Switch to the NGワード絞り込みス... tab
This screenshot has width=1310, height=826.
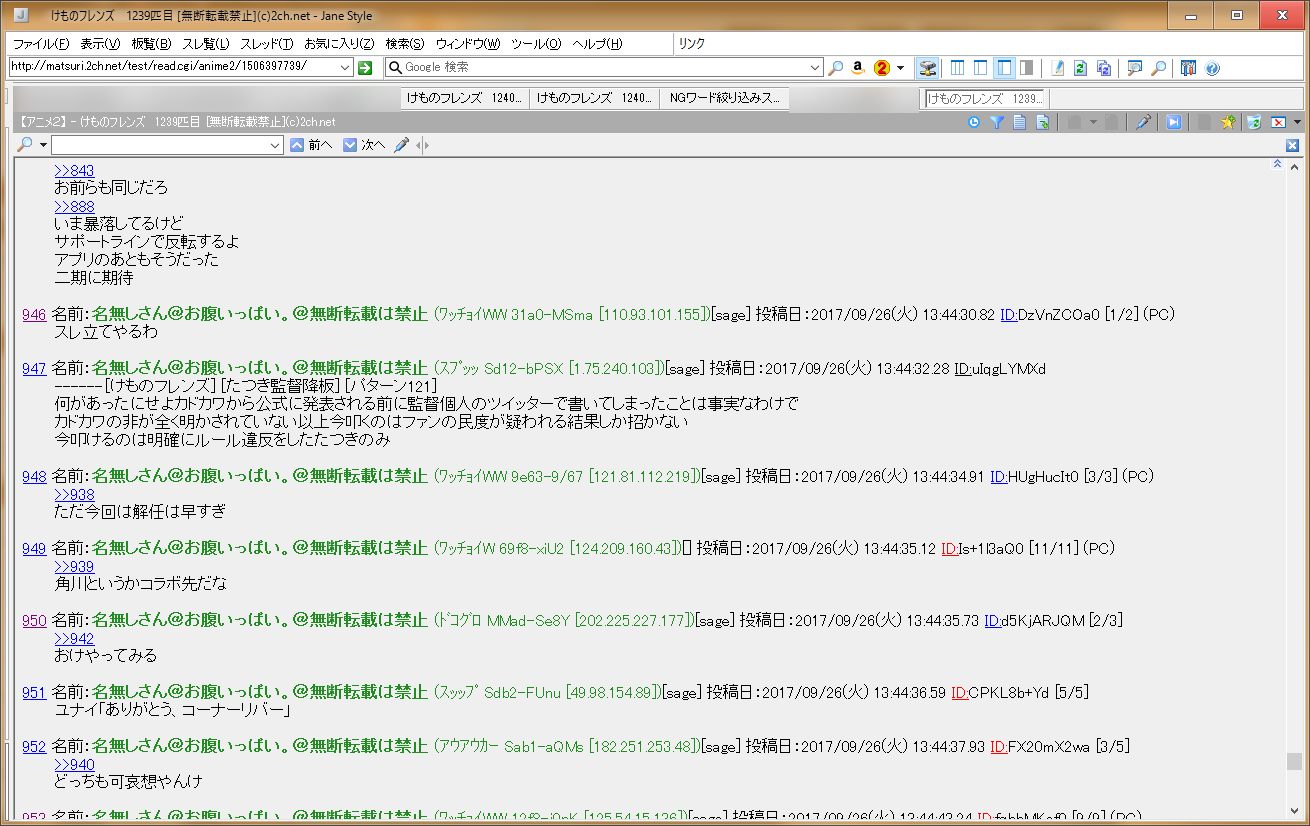tap(724, 98)
